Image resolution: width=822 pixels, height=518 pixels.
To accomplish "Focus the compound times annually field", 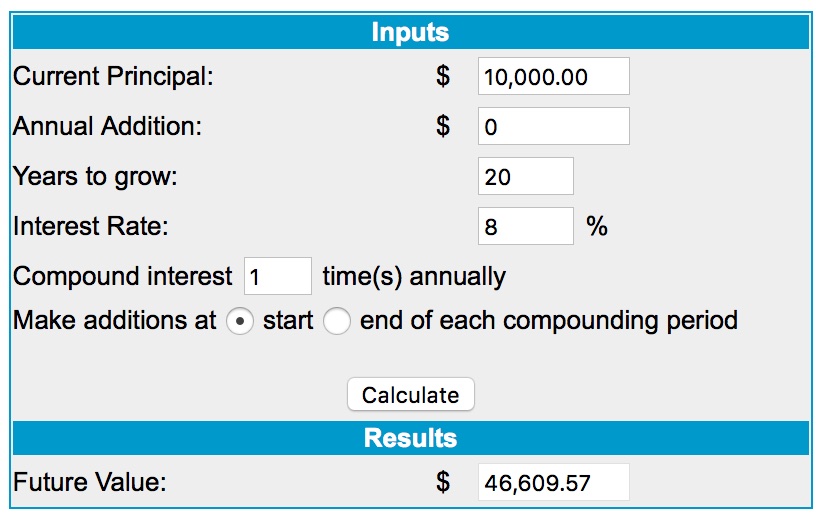I will [278, 276].
